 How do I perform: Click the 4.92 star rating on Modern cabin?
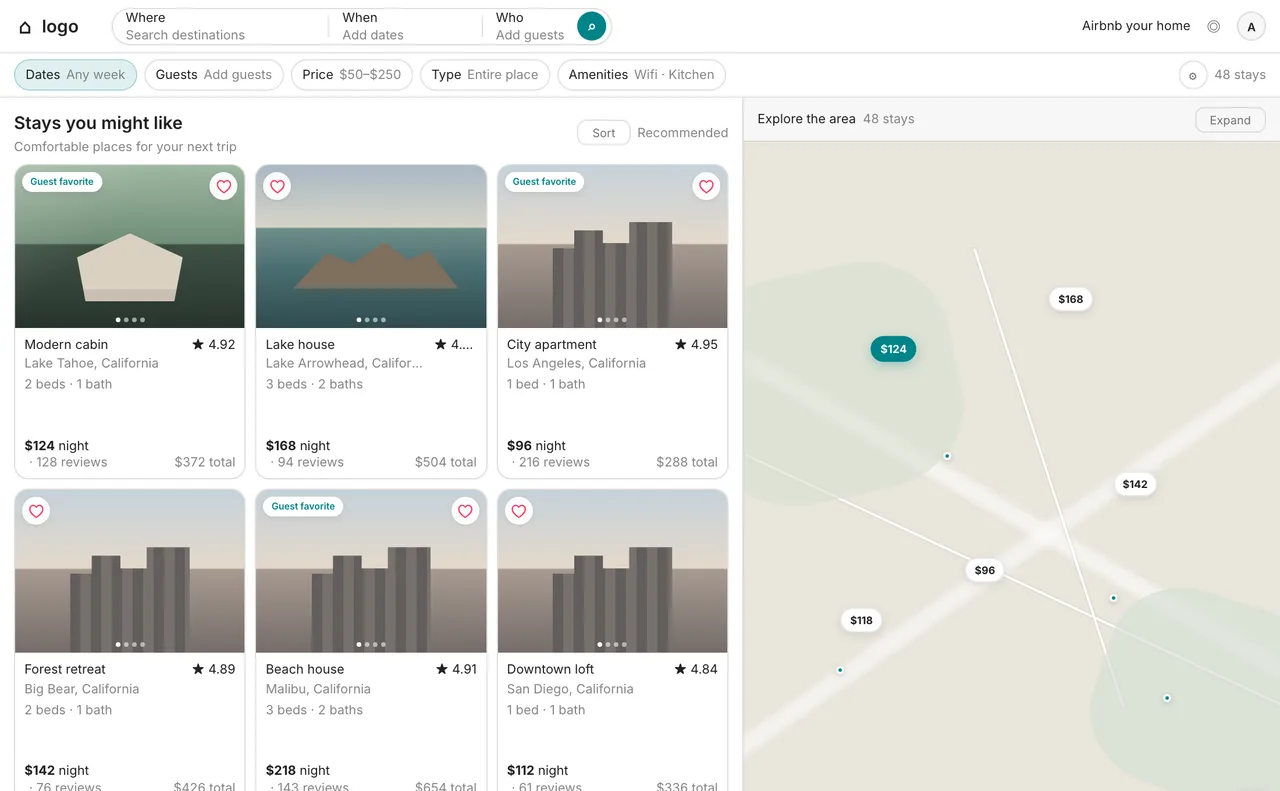point(213,344)
